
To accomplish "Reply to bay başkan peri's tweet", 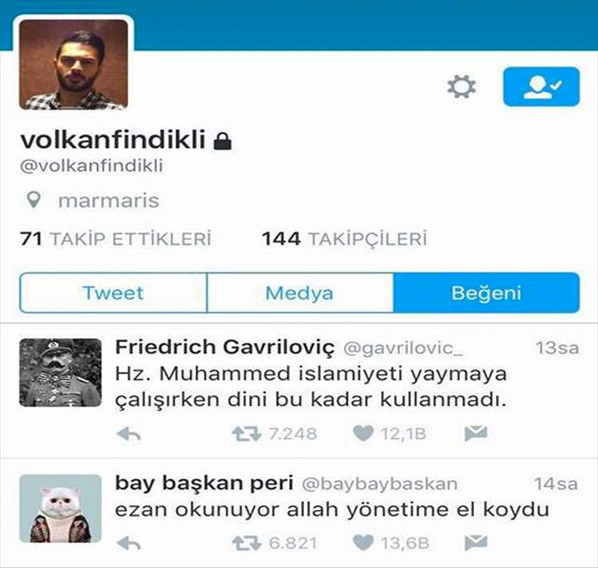I will [x=129, y=543].
